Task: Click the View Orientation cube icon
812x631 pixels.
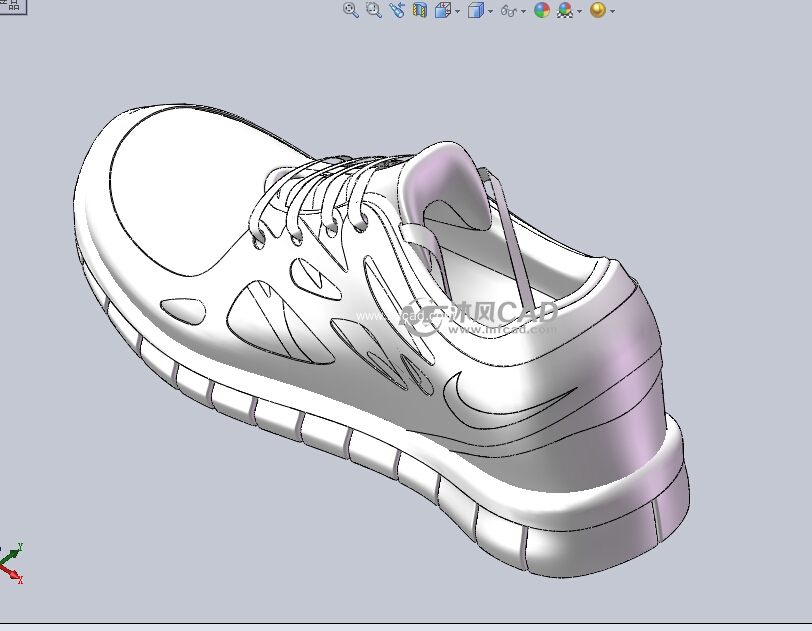Action: 443,10
